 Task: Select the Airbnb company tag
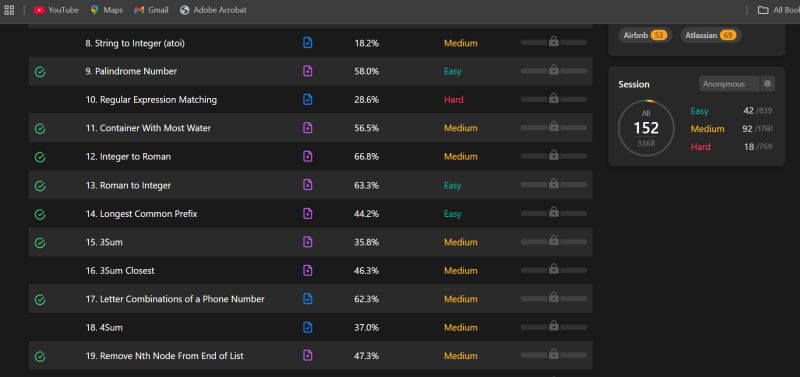point(645,35)
